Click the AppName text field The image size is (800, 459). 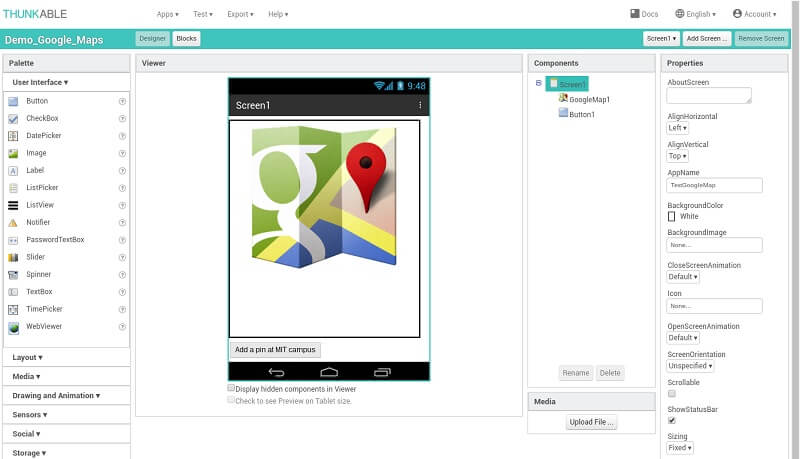pos(714,185)
